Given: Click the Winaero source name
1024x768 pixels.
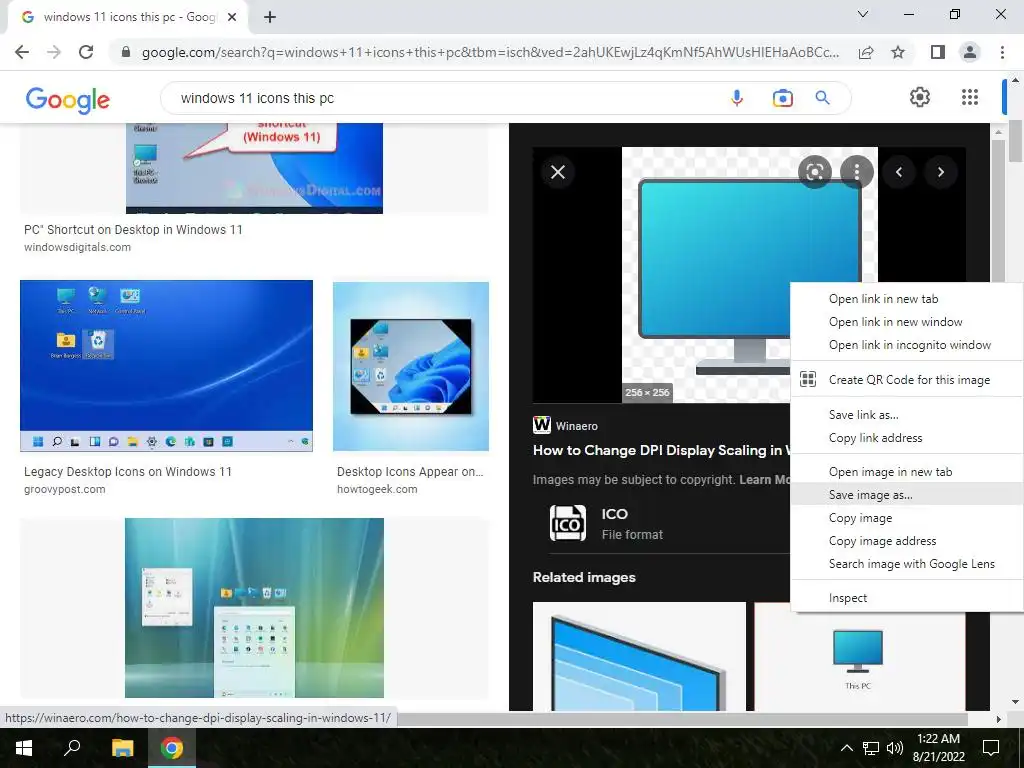Looking at the screenshot, I should coord(577,426).
